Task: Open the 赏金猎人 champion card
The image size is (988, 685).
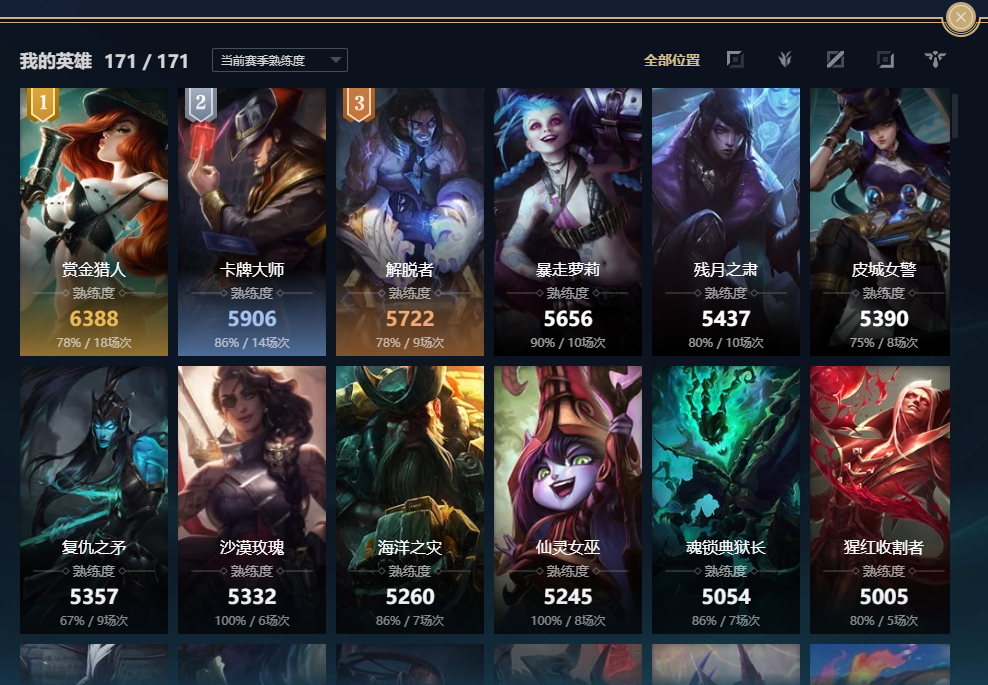Action: pyautogui.click(x=94, y=222)
